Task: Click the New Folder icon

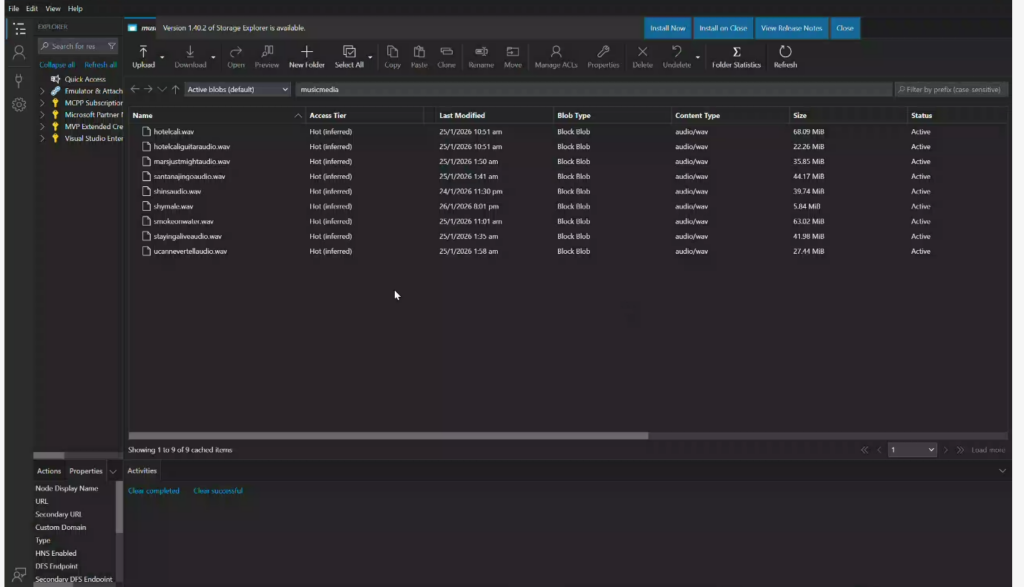Action: click(x=307, y=56)
